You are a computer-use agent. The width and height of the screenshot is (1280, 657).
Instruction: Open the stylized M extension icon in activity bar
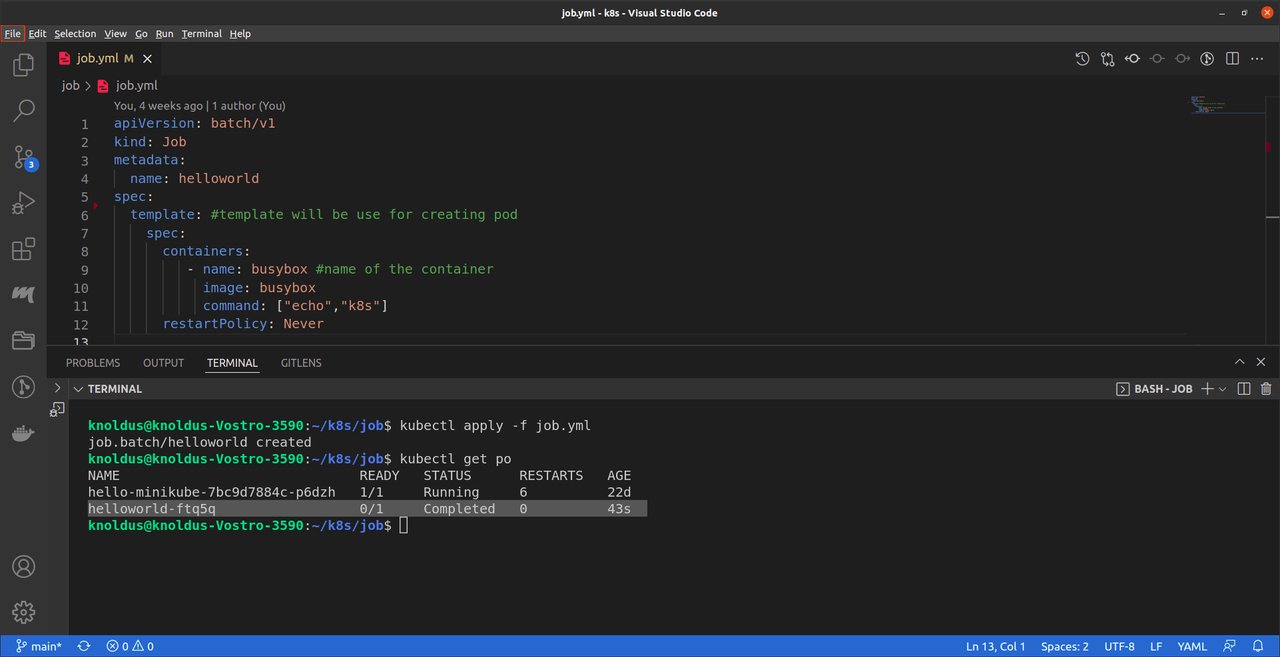tap(23, 295)
